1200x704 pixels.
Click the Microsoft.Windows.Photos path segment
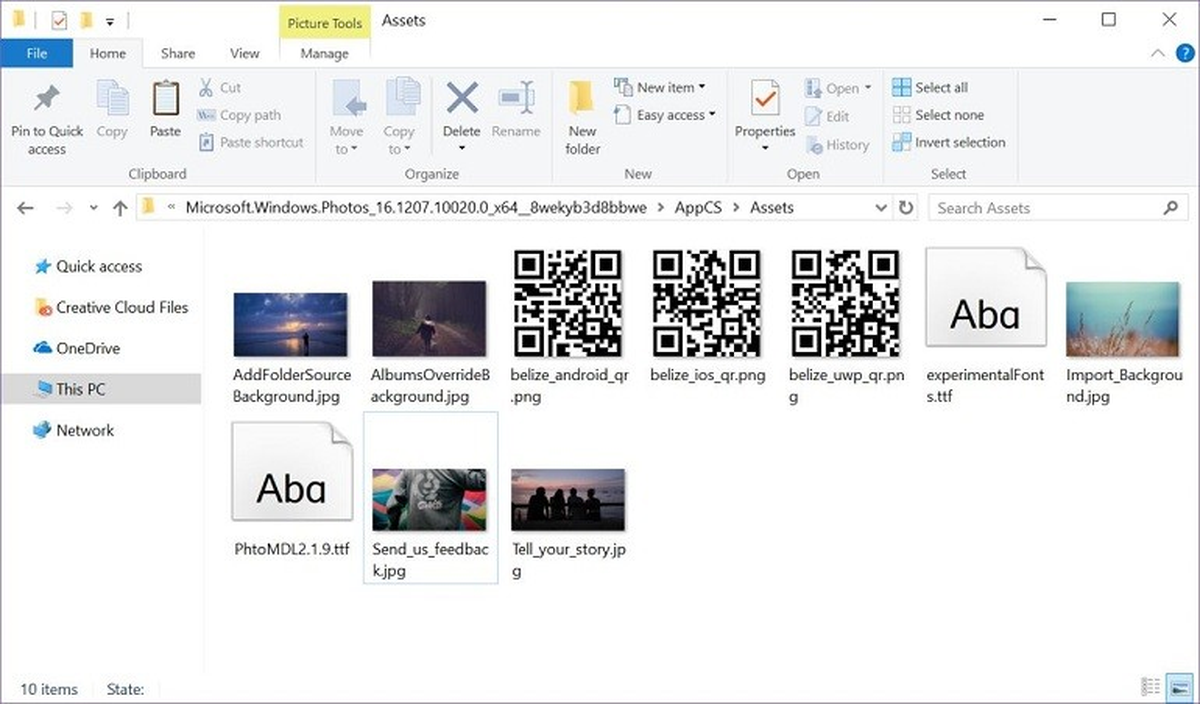pyautogui.click(x=417, y=208)
